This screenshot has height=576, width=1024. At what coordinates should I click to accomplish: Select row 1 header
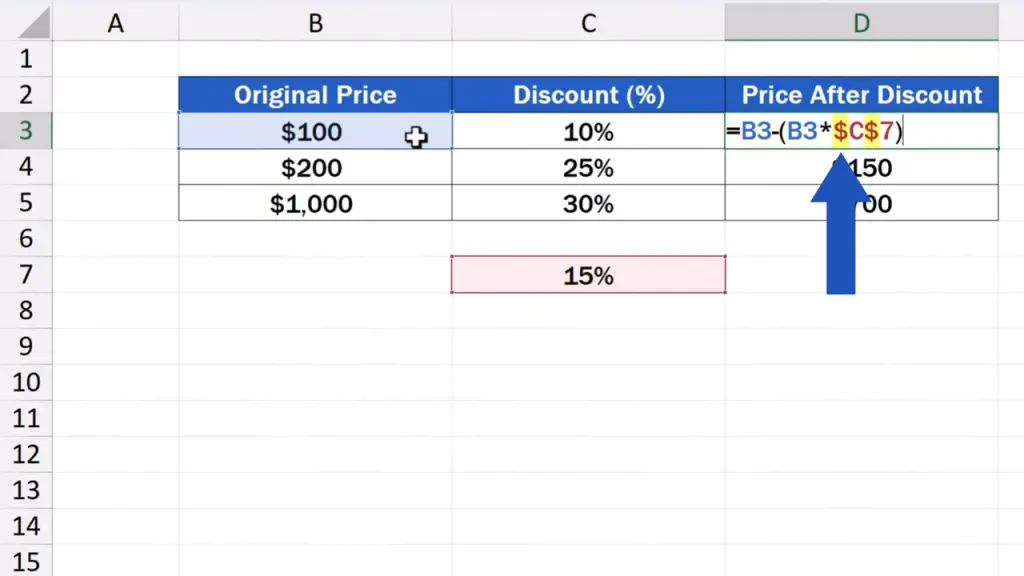(25, 59)
